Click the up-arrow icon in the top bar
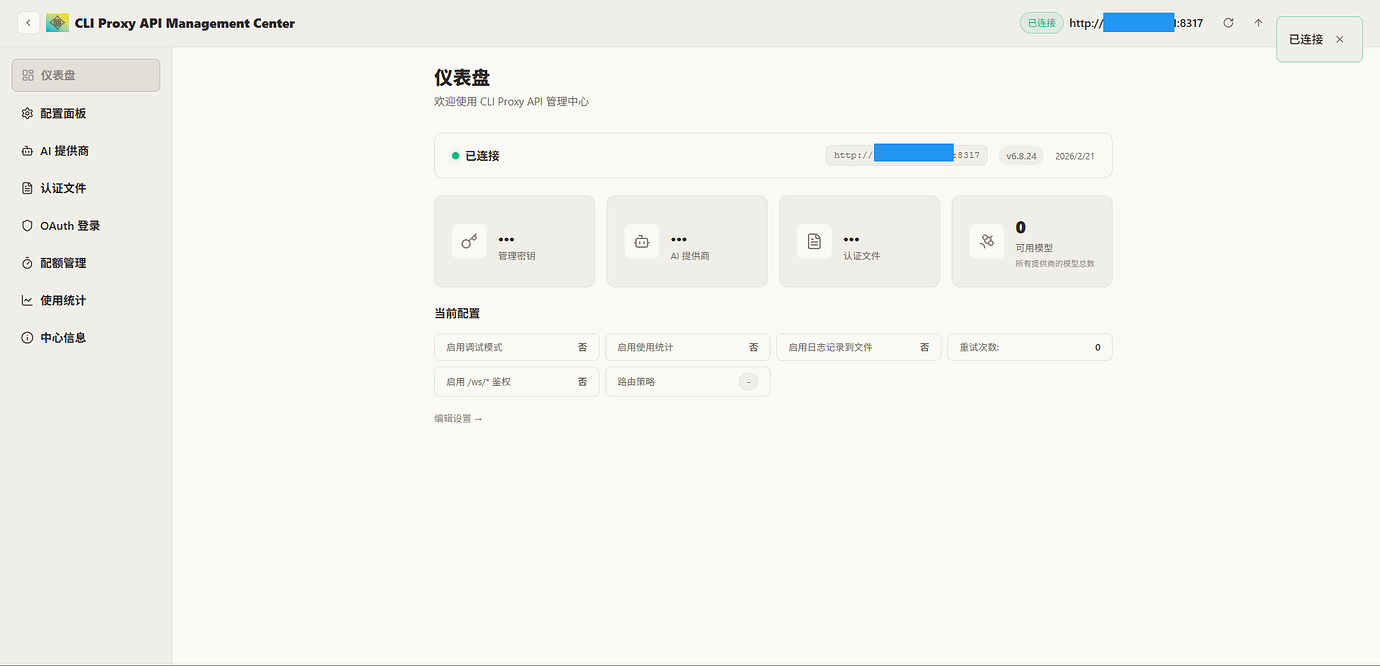Image resolution: width=1380 pixels, height=666 pixels. pos(1259,23)
